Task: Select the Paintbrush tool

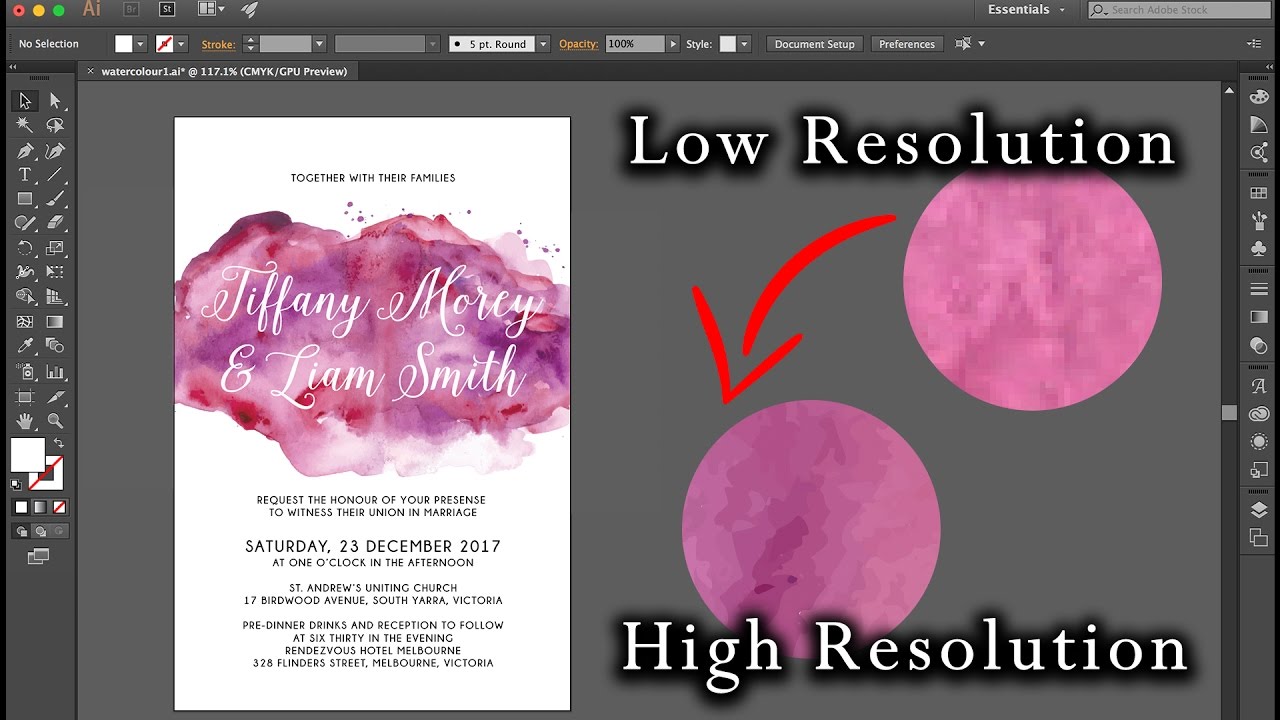Action: (x=55, y=199)
